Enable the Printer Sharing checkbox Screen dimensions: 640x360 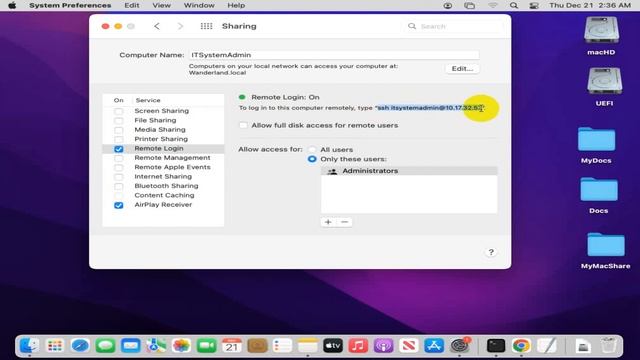118,139
